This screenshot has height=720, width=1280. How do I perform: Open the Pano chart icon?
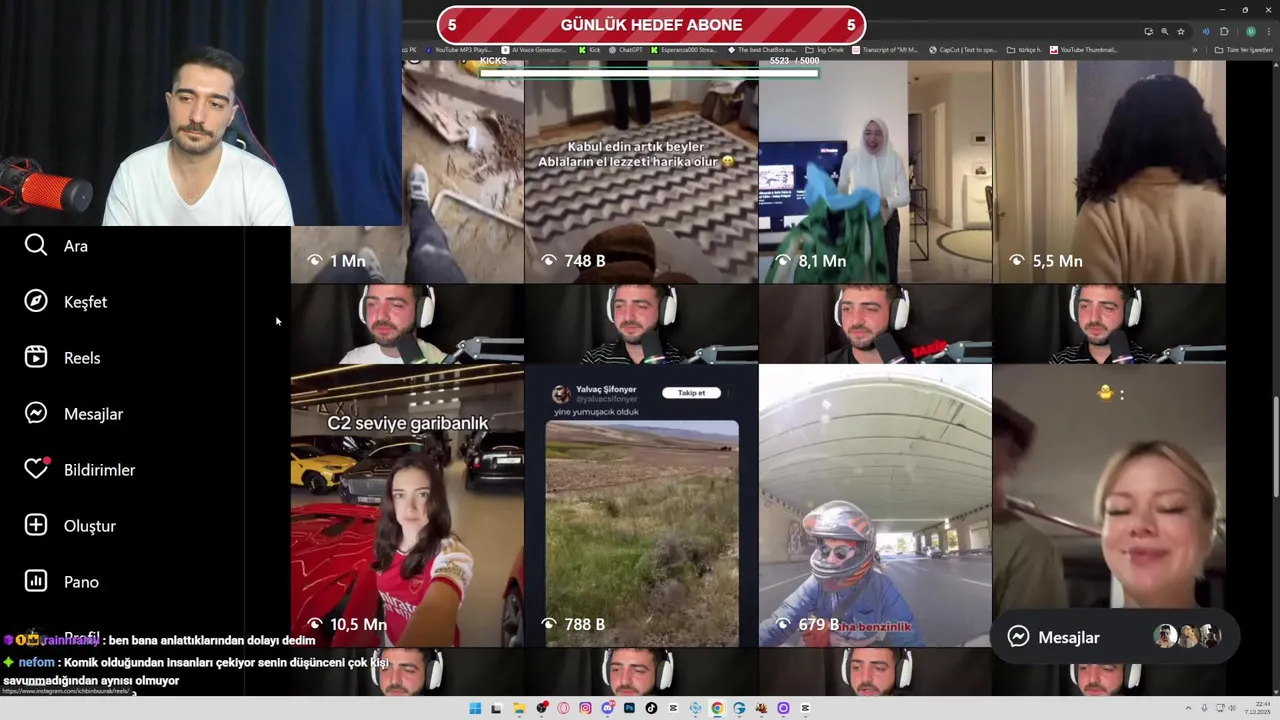pos(36,581)
